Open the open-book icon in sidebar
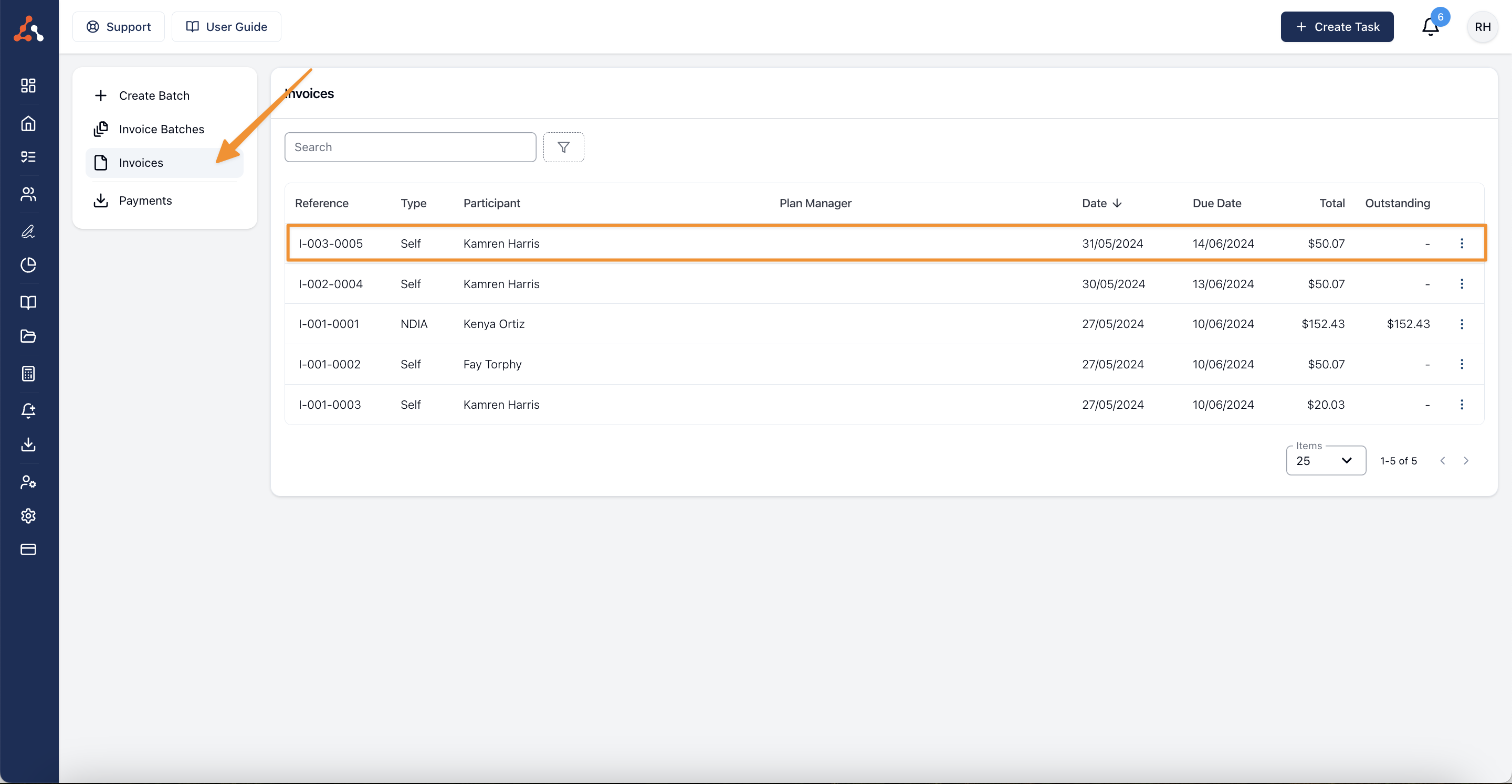Image resolution: width=1512 pixels, height=784 pixels. click(x=28, y=302)
